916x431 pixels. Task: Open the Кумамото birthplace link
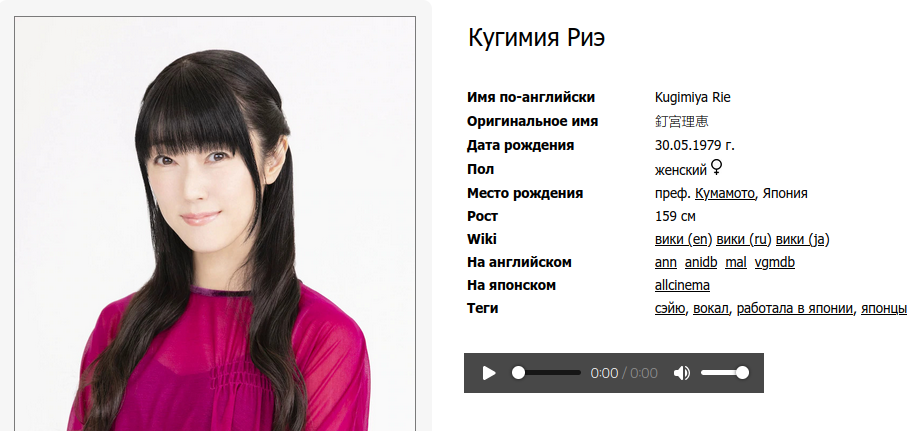point(724,193)
